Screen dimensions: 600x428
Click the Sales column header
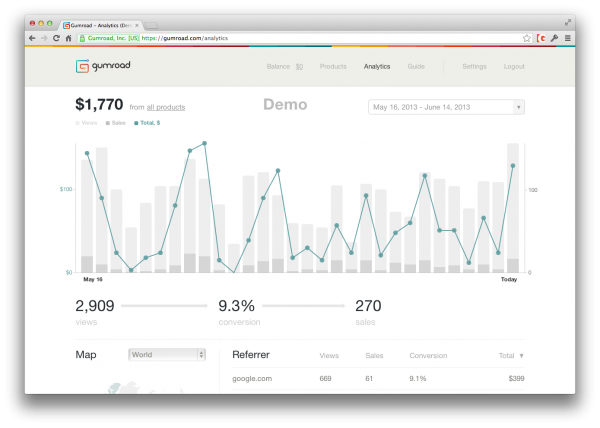click(x=374, y=356)
